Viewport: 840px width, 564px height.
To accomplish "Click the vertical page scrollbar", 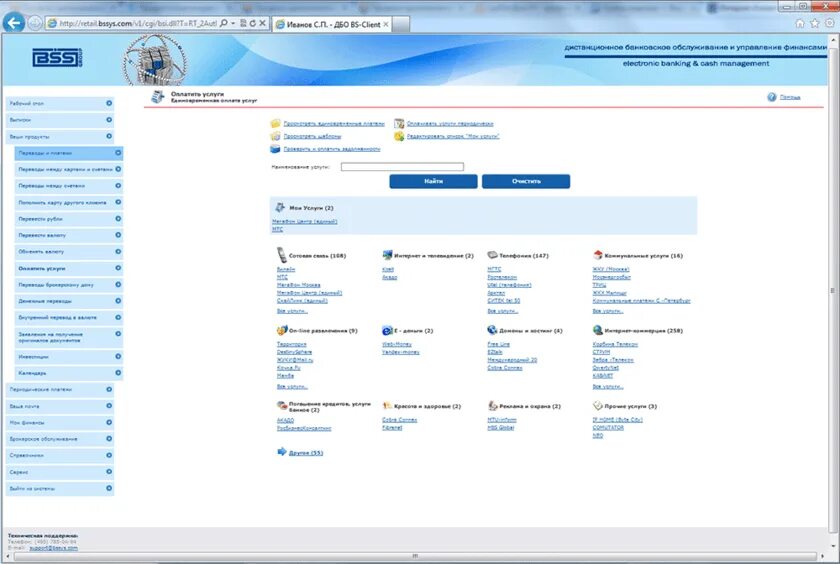I will (x=832, y=289).
